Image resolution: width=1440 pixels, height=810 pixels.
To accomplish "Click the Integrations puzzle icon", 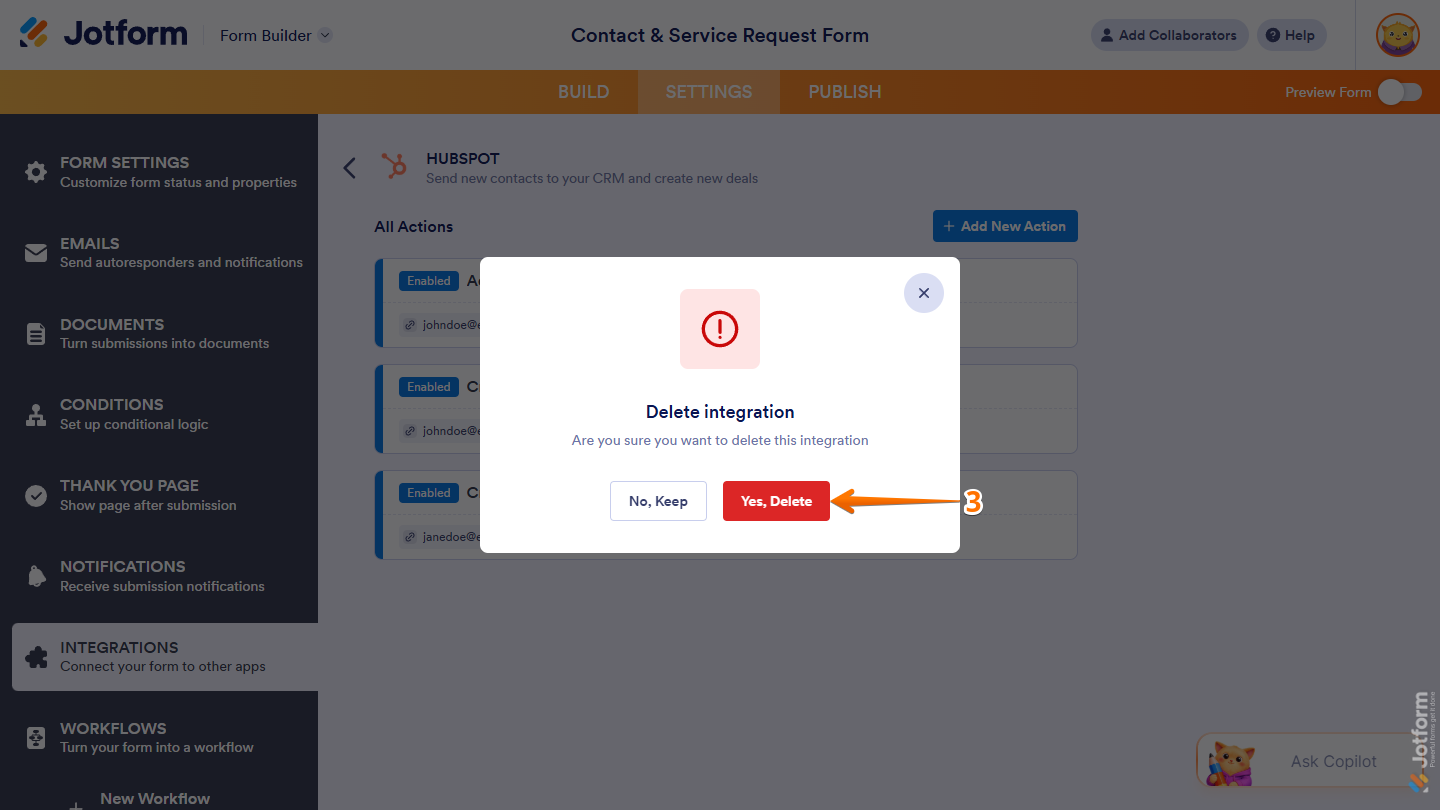I will pyautogui.click(x=36, y=658).
